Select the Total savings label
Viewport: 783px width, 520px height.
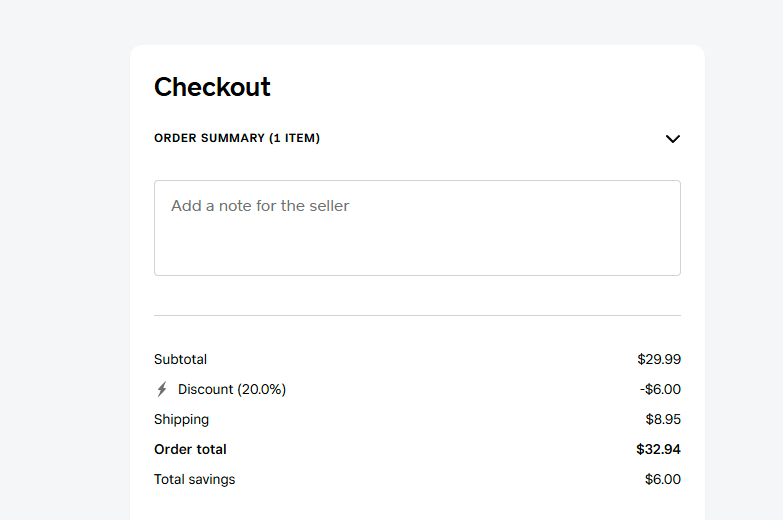194,479
